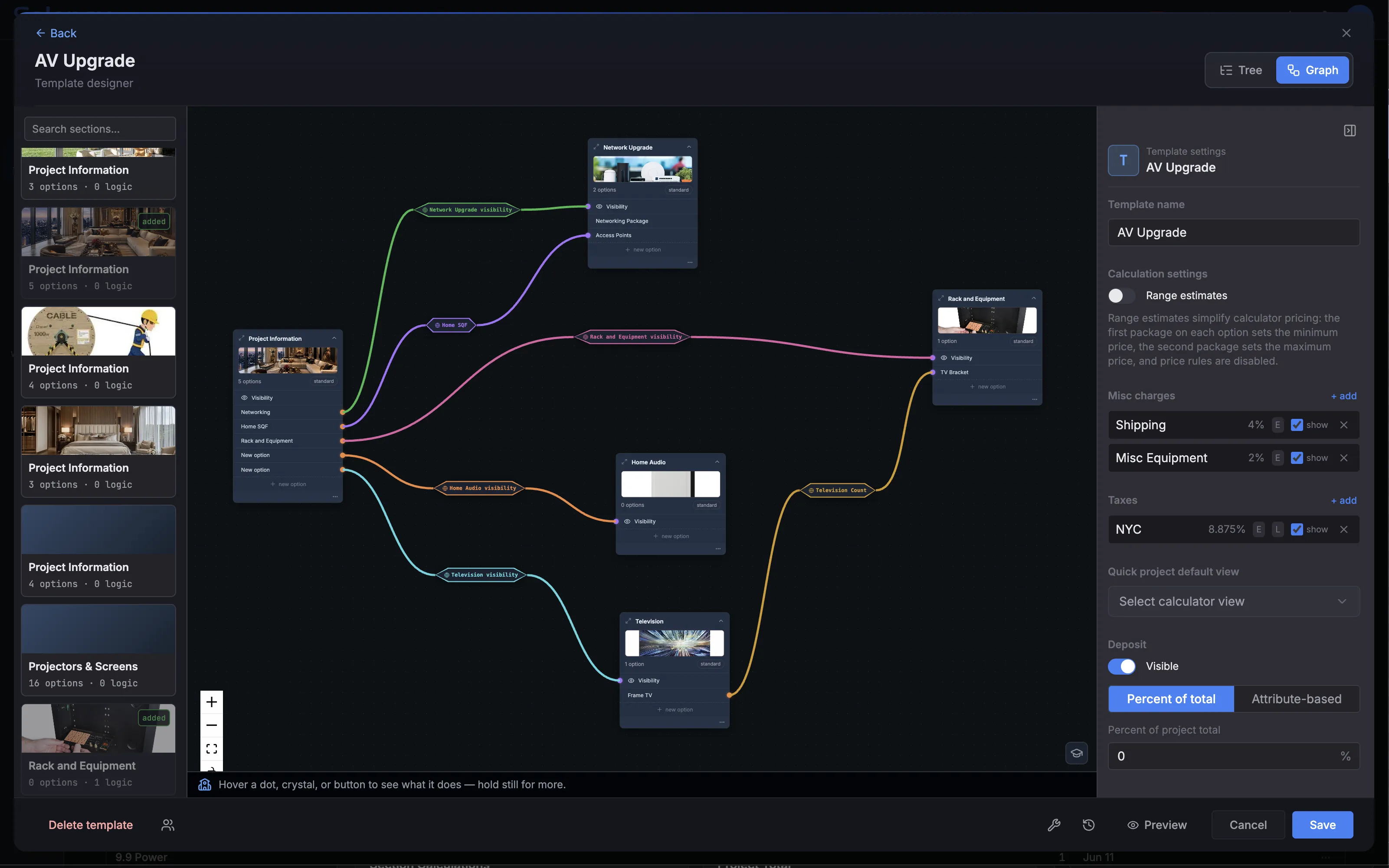Viewport: 1389px width, 868px height.
Task: Add a new Tax entry
Action: click(x=1343, y=500)
